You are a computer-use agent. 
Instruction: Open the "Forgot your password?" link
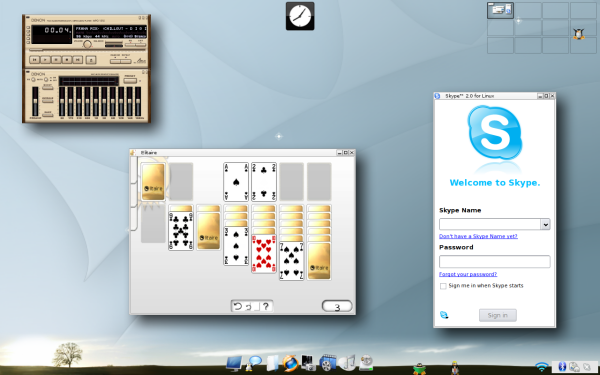coord(468,274)
